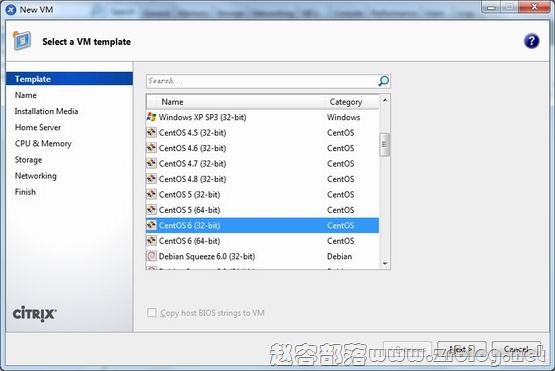
Task: Go to the Name step
Action: [26, 95]
